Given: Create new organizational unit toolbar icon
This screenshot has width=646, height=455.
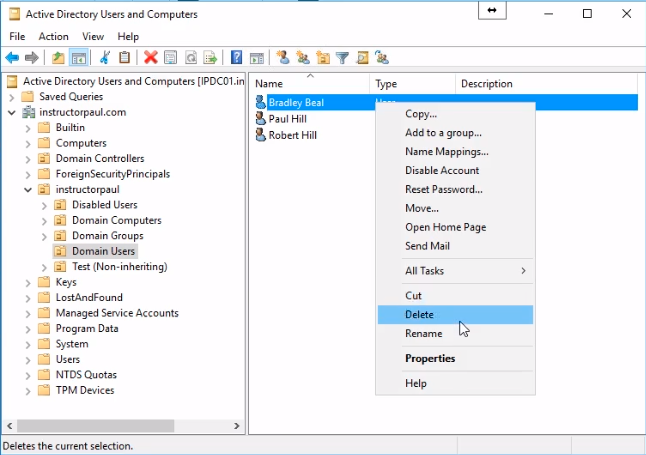Looking at the screenshot, I should [x=323, y=58].
